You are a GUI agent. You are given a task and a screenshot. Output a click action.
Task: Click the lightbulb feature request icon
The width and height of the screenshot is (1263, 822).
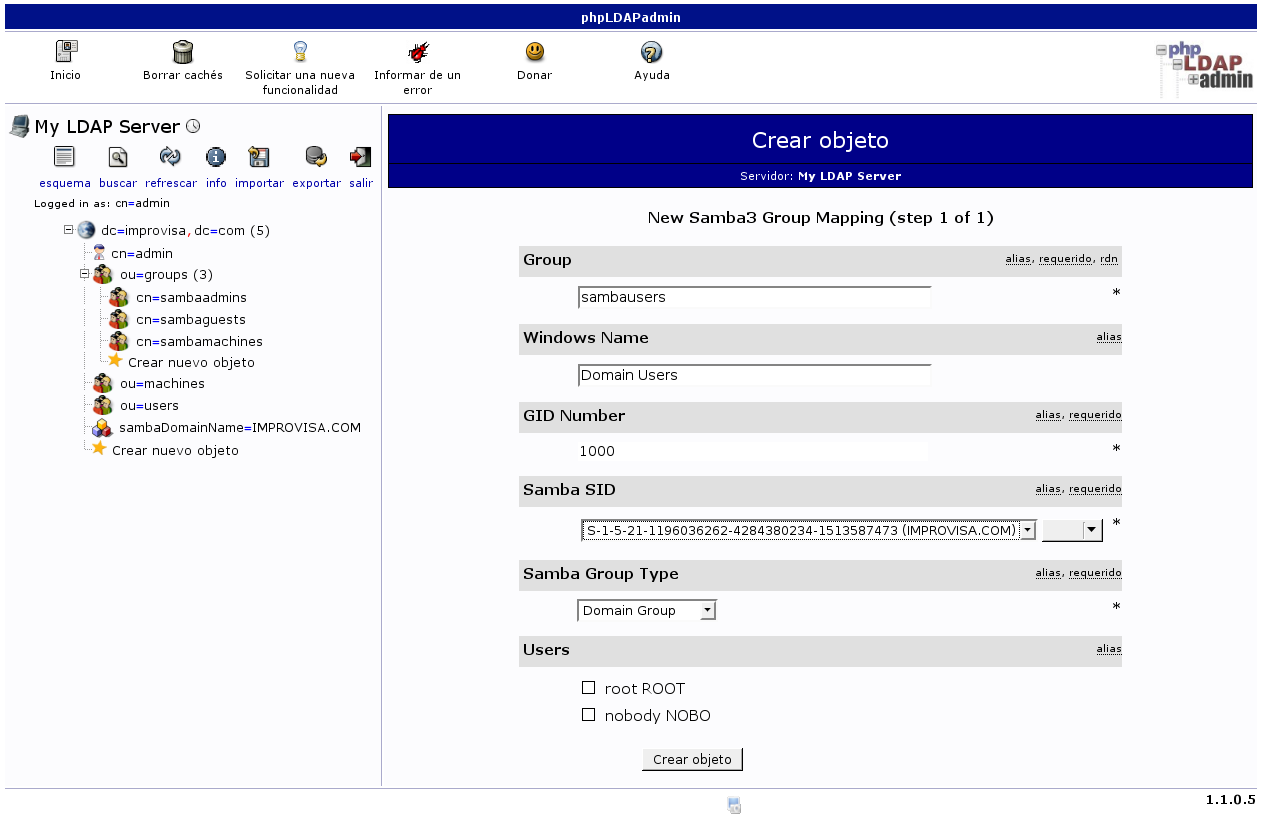click(x=299, y=51)
